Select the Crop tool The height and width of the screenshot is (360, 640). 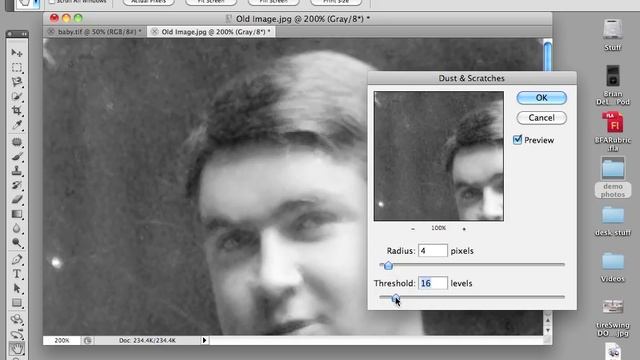[17, 111]
